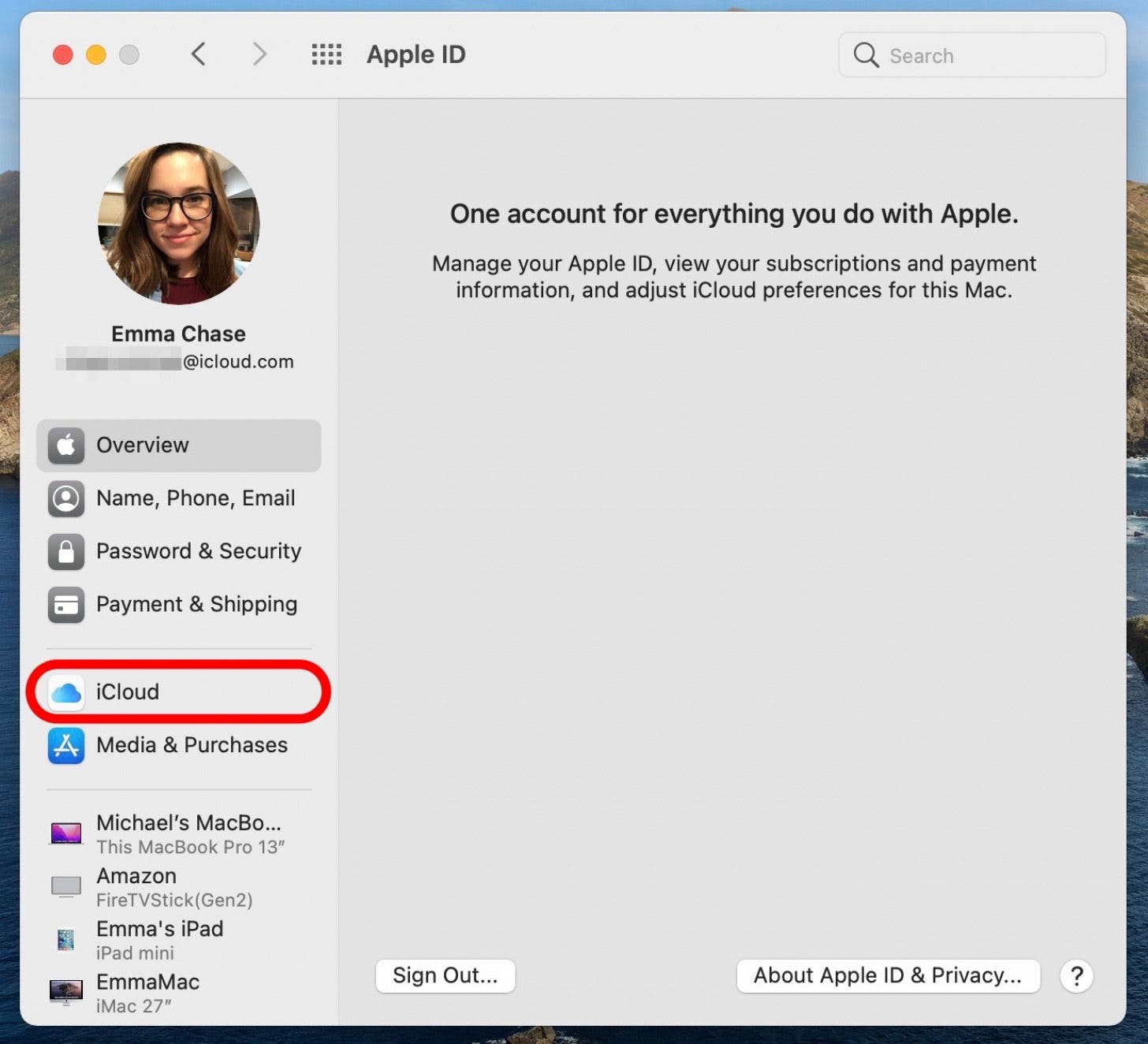This screenshot has width=1148, height=1044.
Task: Click the iCloud cloud icon
Action: [x=66, y=692]
